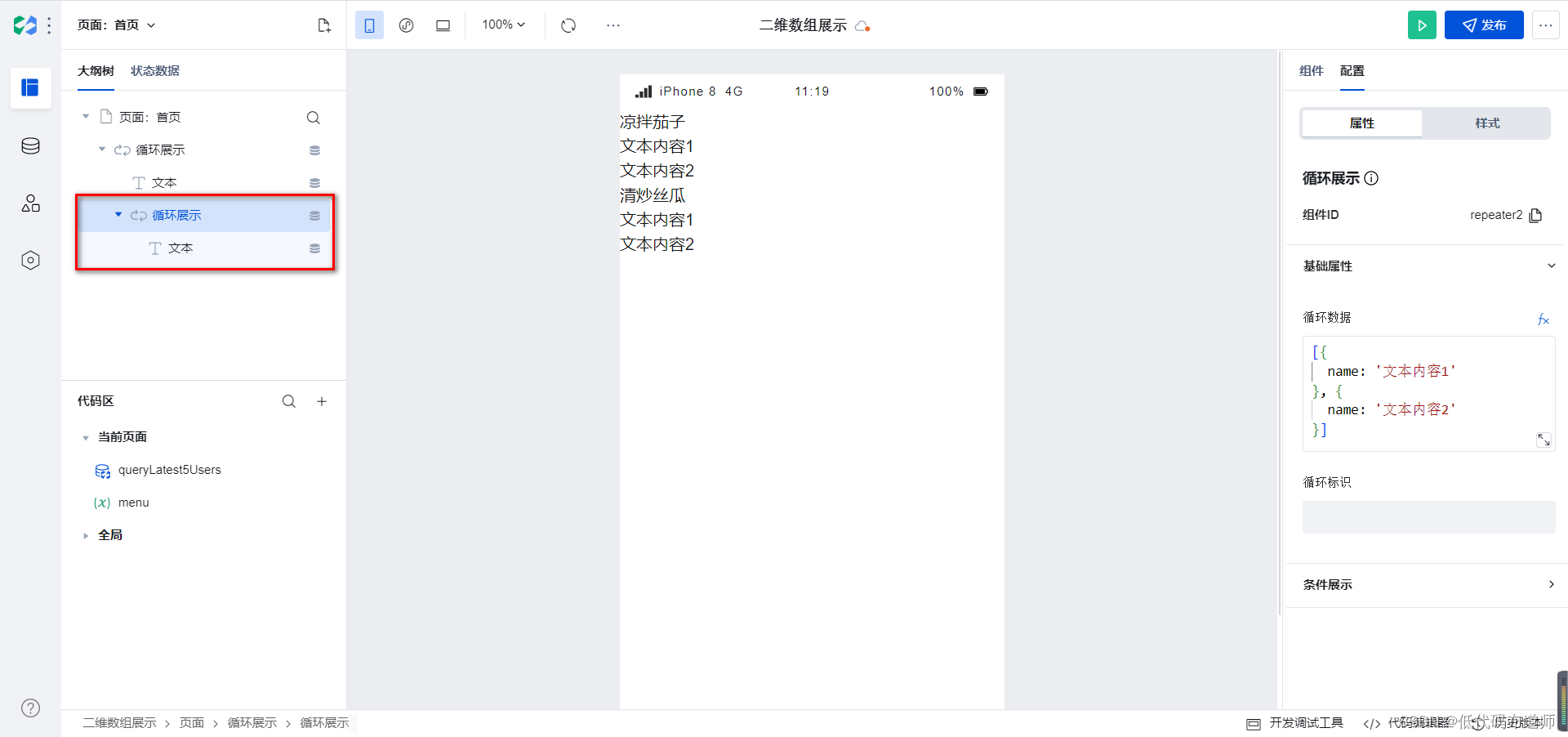Click data icon on nested 文本 row
The image size is (1568, 737).
[314, 248]
